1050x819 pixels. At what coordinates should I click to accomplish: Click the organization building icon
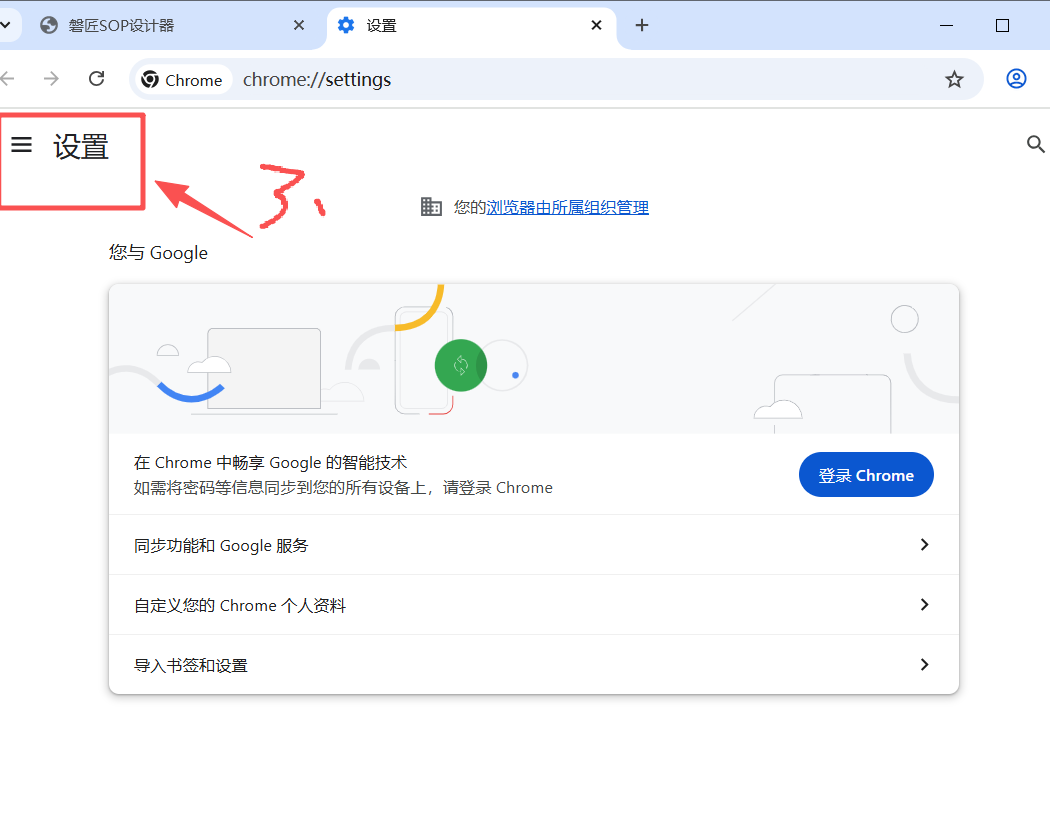(431, 207)
